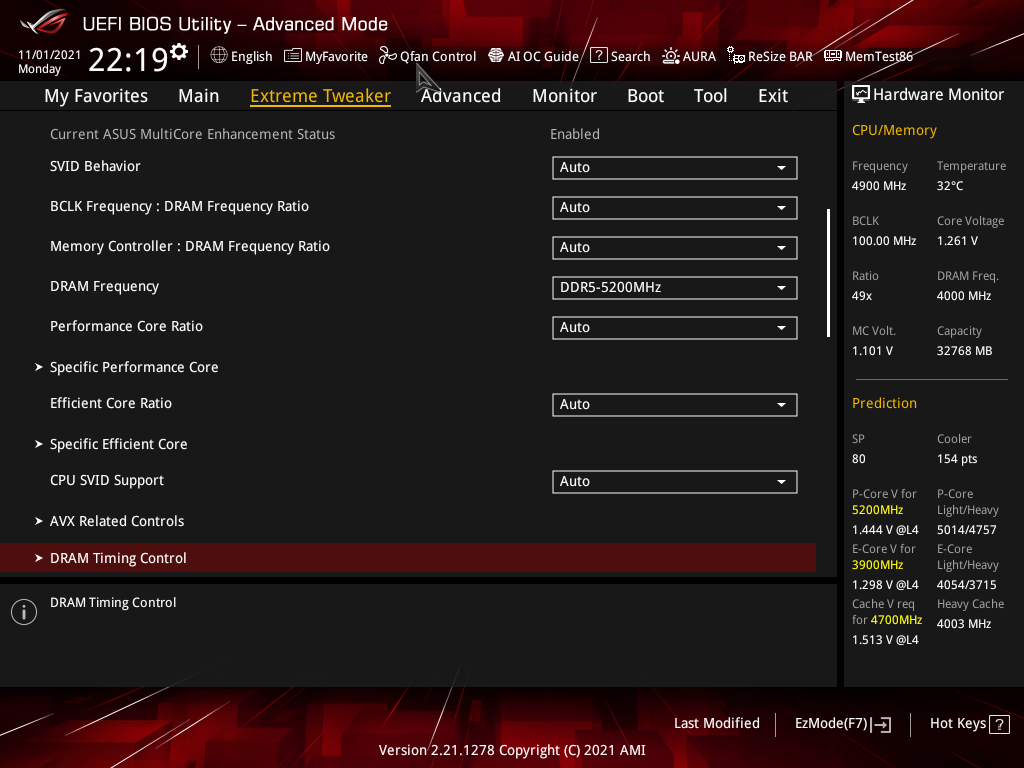Open SVID Behavior dropdown
Viewport: 1024px width, 768px height.
(675, 168)
